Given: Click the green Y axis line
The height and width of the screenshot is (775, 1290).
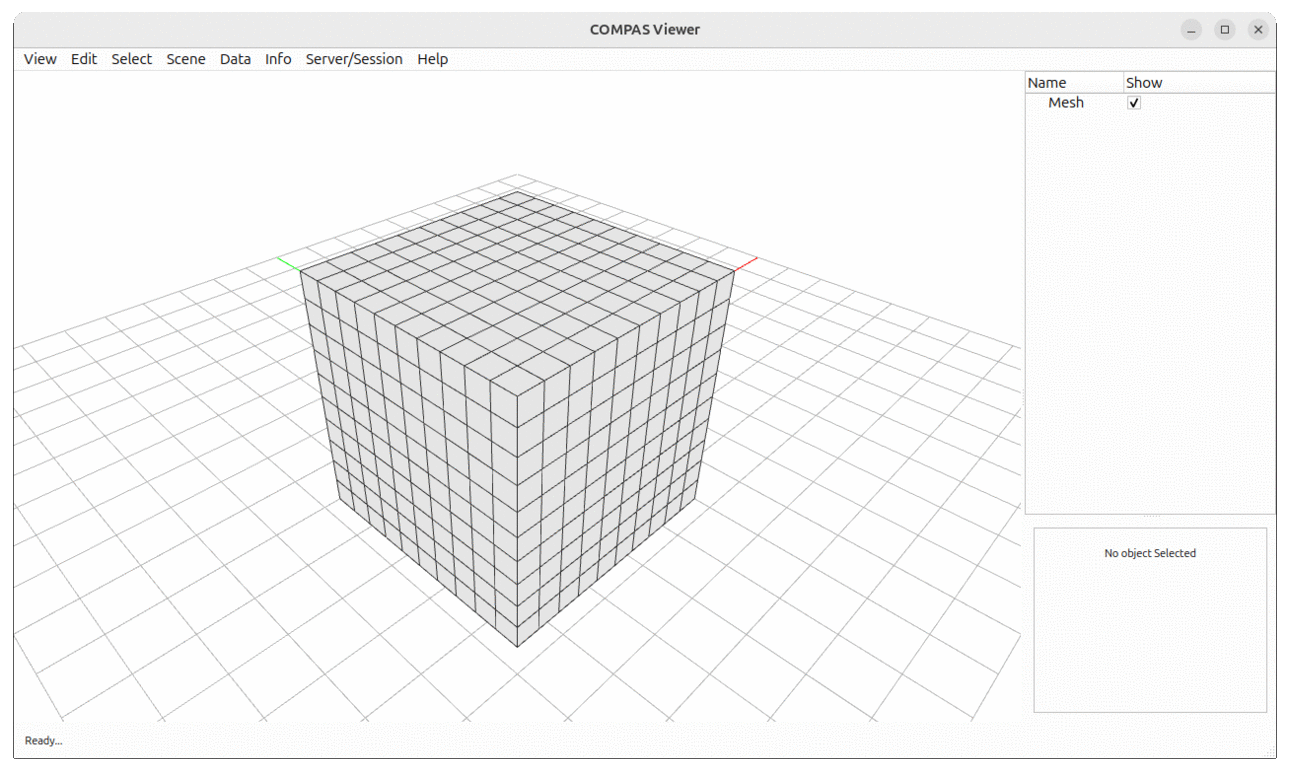Looking at the screenshot, I should click(x=288, y=262).
